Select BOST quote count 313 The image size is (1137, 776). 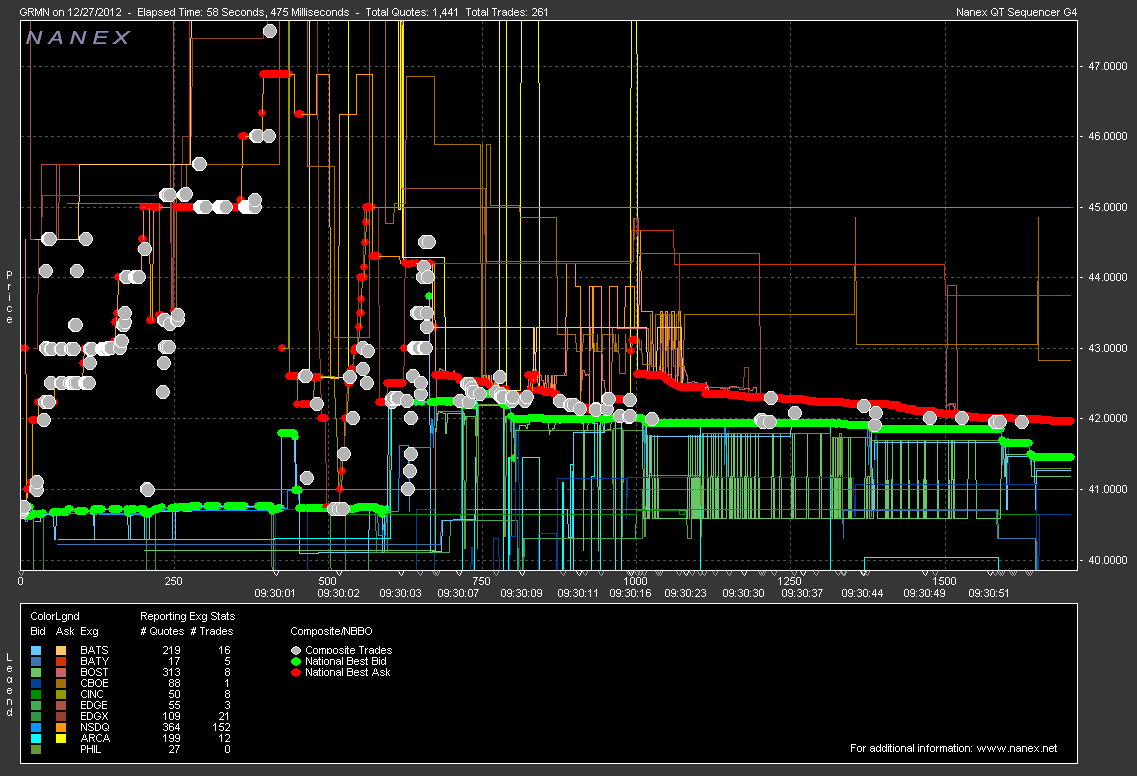tap(171, 672)
